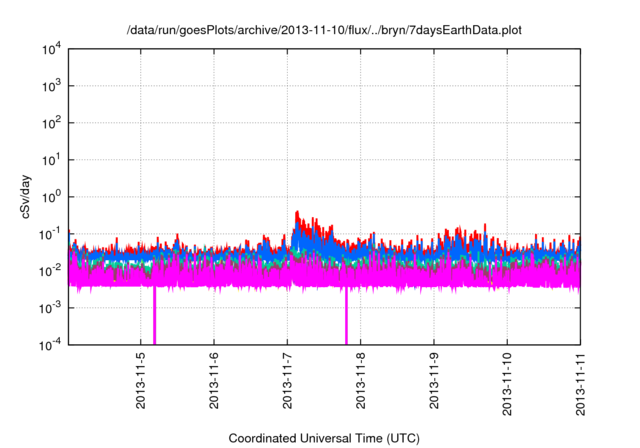
Task: Click the 10^-2 y-axis tick label
Action: [51, 271]
